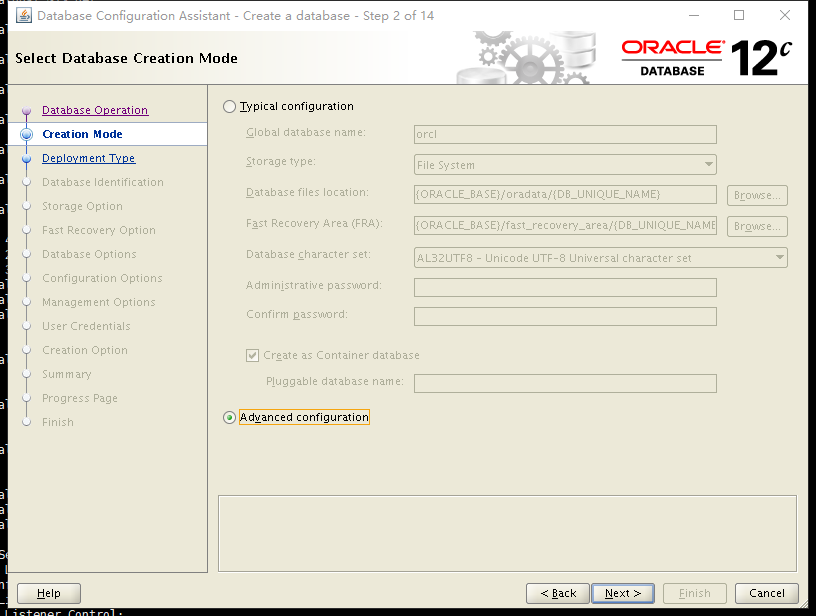Click the User Credentials step

pos(86,326)
